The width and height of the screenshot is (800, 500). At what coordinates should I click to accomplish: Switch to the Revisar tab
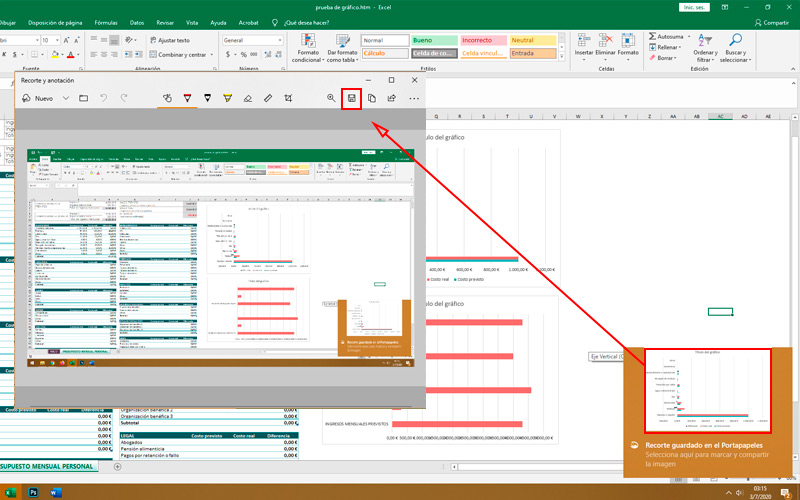[165, 22]
